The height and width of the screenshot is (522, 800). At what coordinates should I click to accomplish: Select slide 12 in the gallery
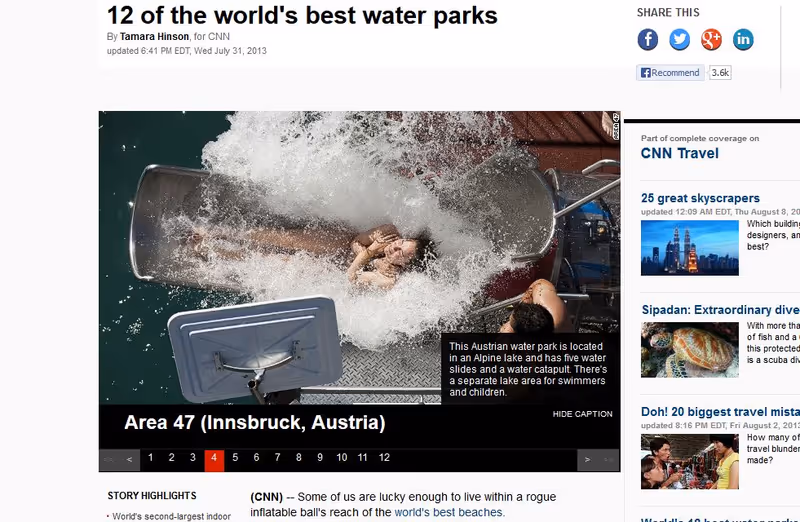[384, 458]
